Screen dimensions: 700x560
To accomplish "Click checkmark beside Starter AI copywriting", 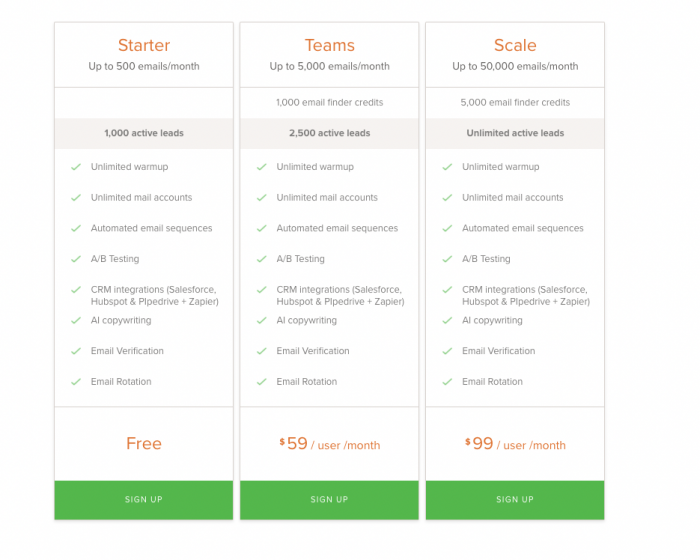I will pos(76,321).
